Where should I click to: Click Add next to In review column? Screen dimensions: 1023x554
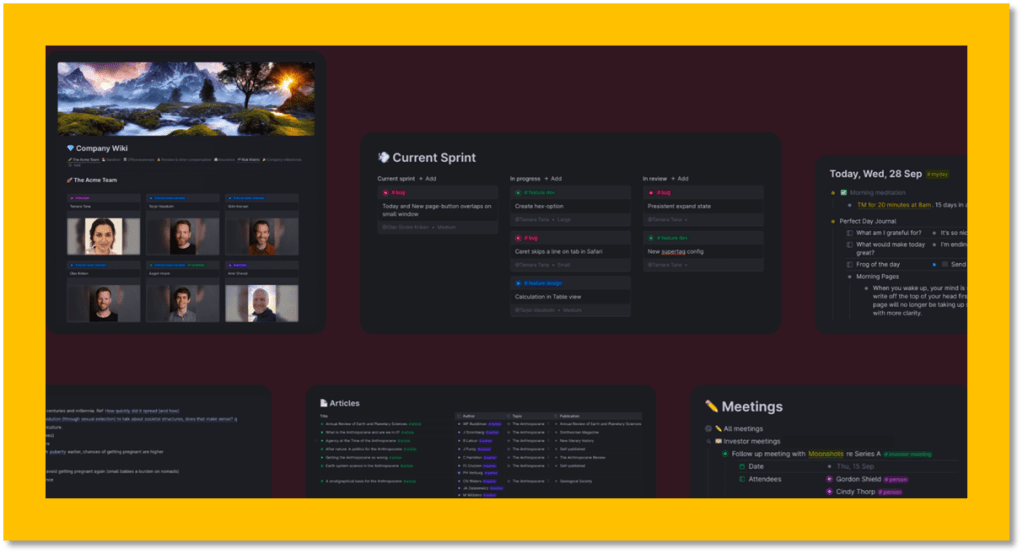pos(682,179)
